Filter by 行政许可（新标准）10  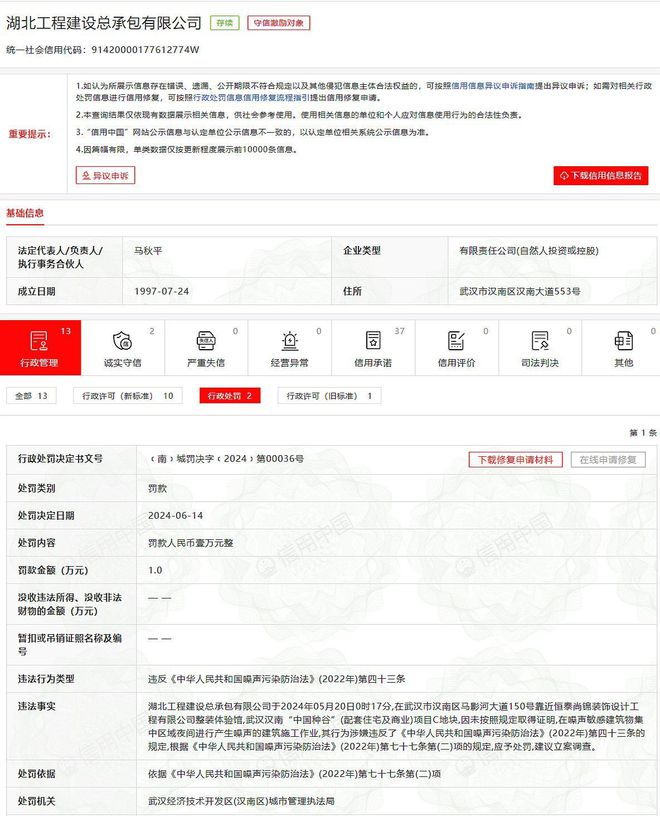[128, 396]
